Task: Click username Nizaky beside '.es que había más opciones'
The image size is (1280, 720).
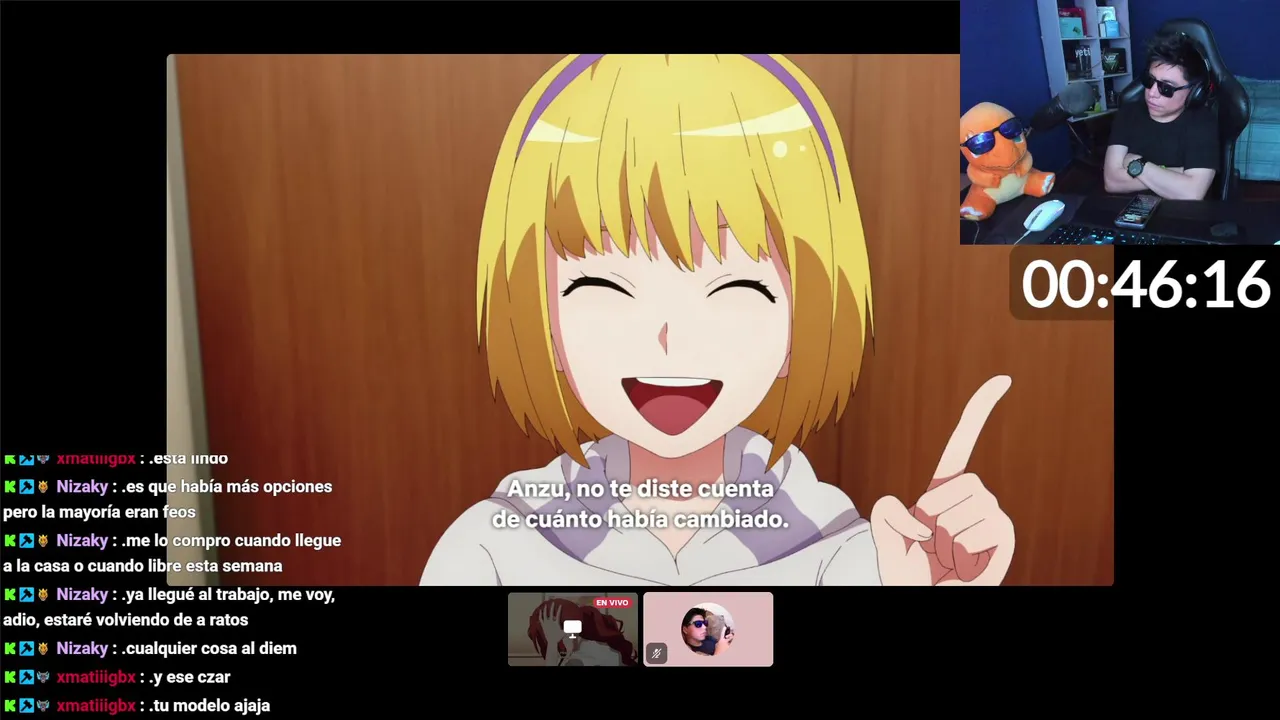Action: [82, 486]
